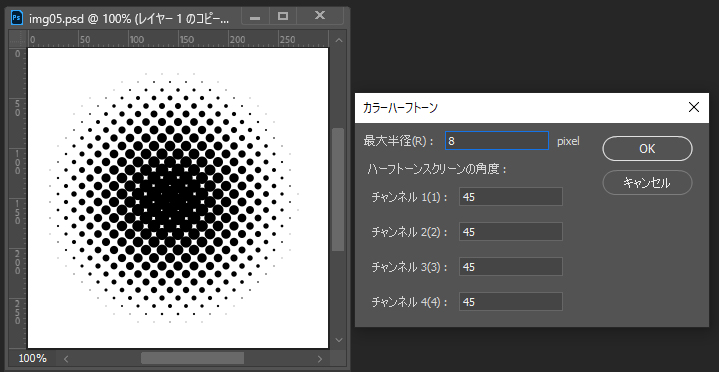The width and height of the screenshot is (719, 372).
Task: Minimize the img05.psd document window
Action: coord(255,17)
